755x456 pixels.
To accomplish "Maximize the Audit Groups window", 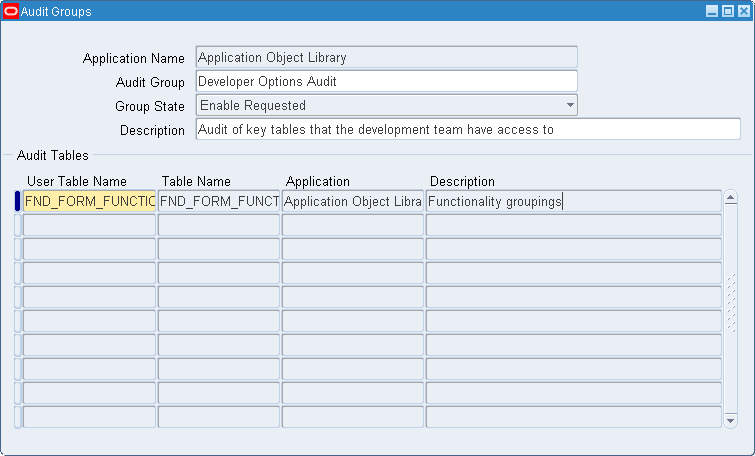I will point(728,11).
